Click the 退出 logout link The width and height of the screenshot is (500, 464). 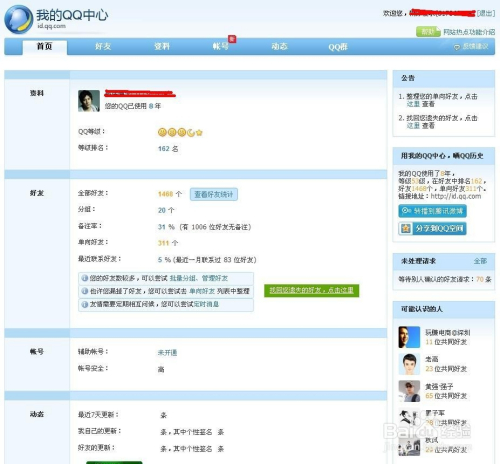(486, 13)
